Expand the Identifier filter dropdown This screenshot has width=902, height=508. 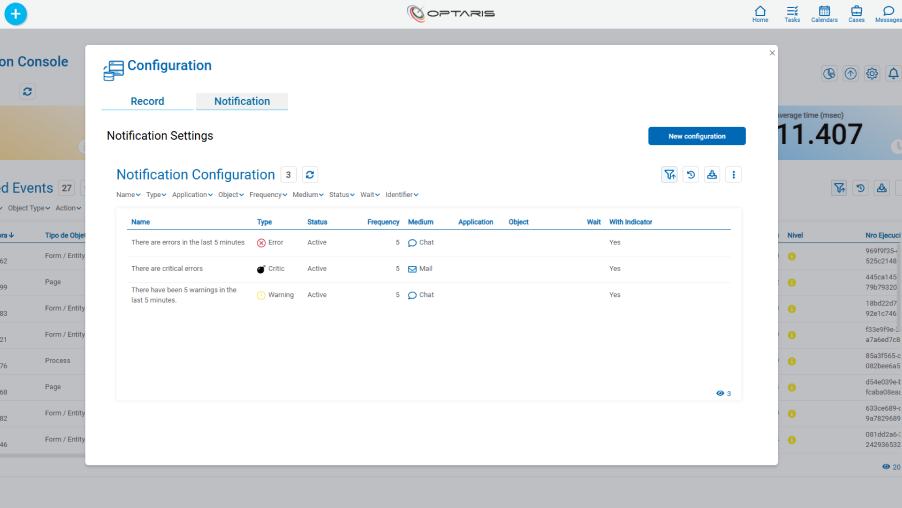(402, 194)
